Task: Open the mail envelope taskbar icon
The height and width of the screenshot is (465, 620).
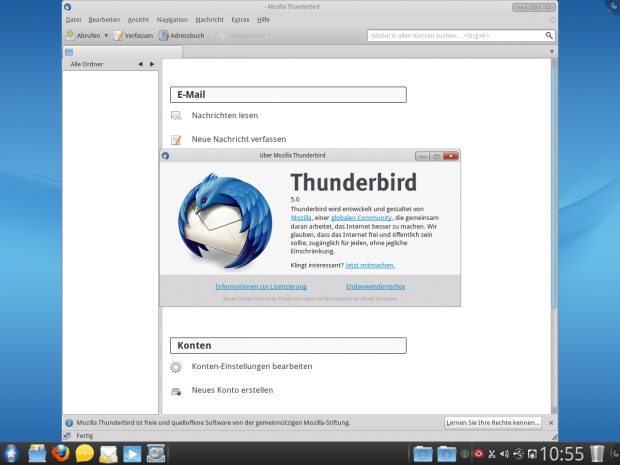Action: tap(108, 454)
